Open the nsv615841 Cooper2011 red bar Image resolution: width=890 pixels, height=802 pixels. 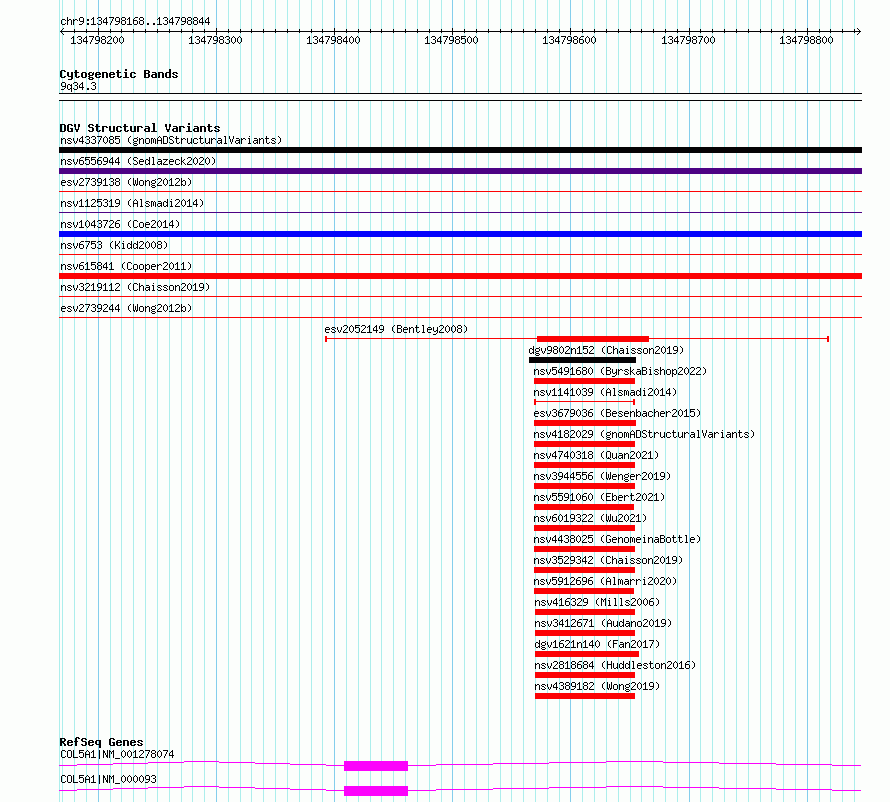pos(460,276)
